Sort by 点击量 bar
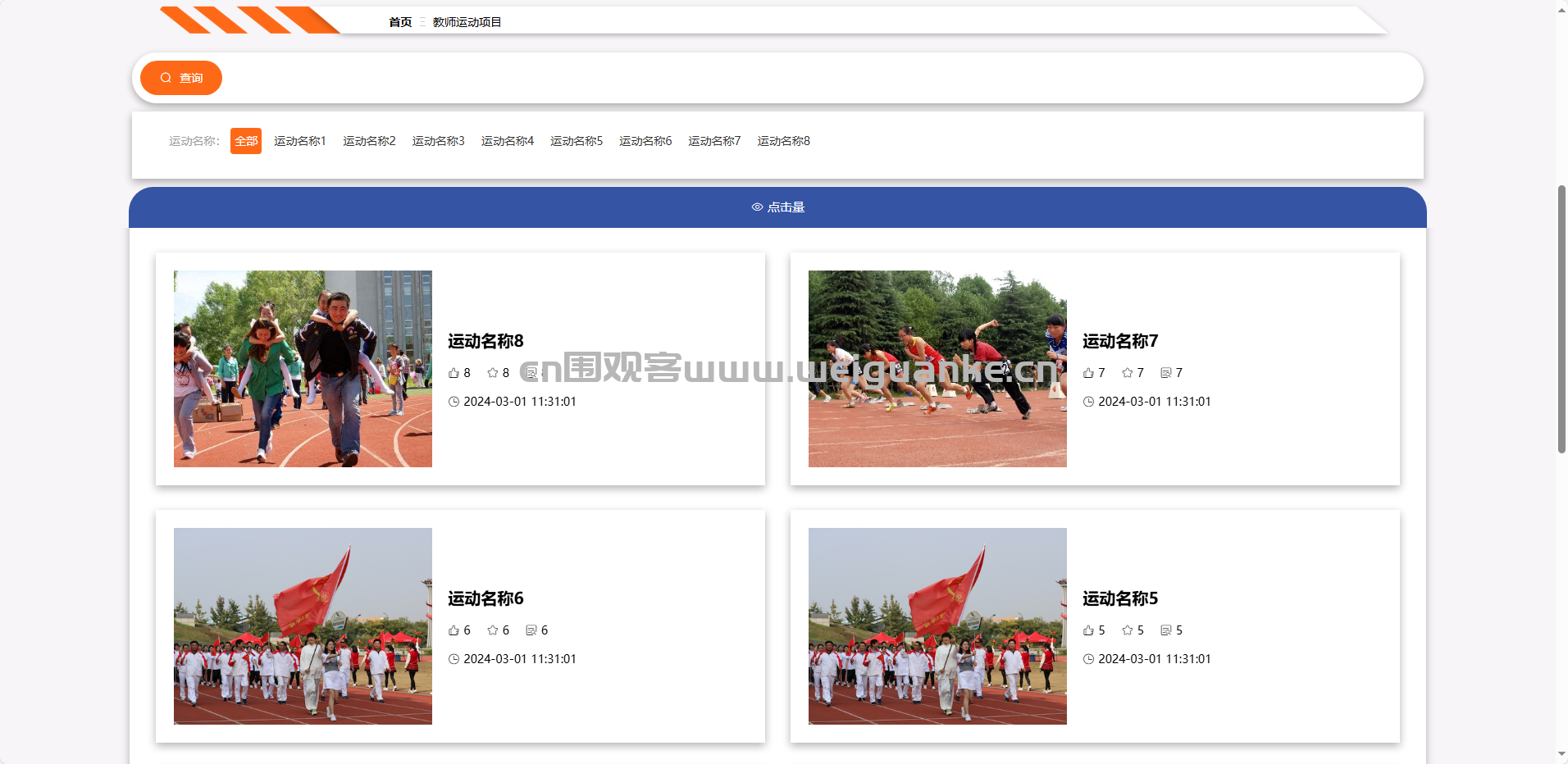This screenshot has height=764, width=1568. 777,207
